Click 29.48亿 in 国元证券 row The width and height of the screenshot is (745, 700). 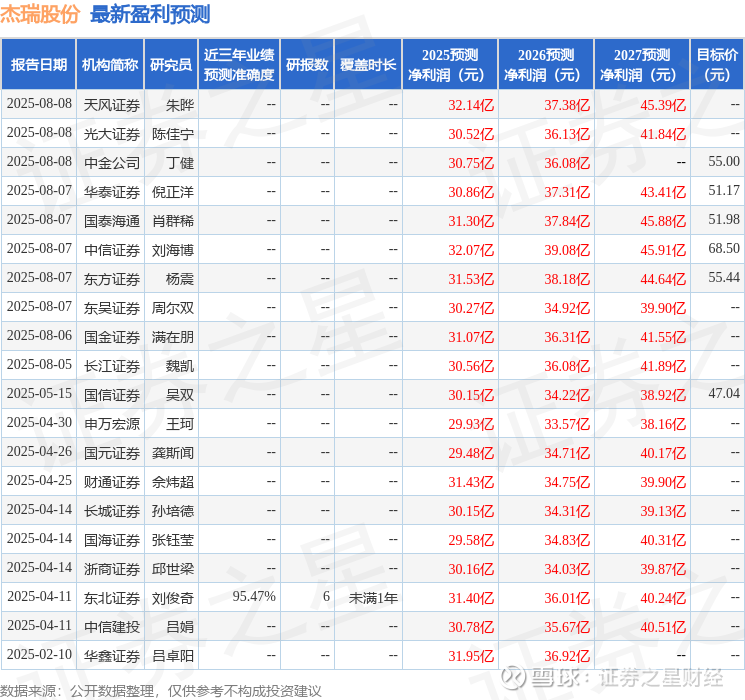click(471, 453)
